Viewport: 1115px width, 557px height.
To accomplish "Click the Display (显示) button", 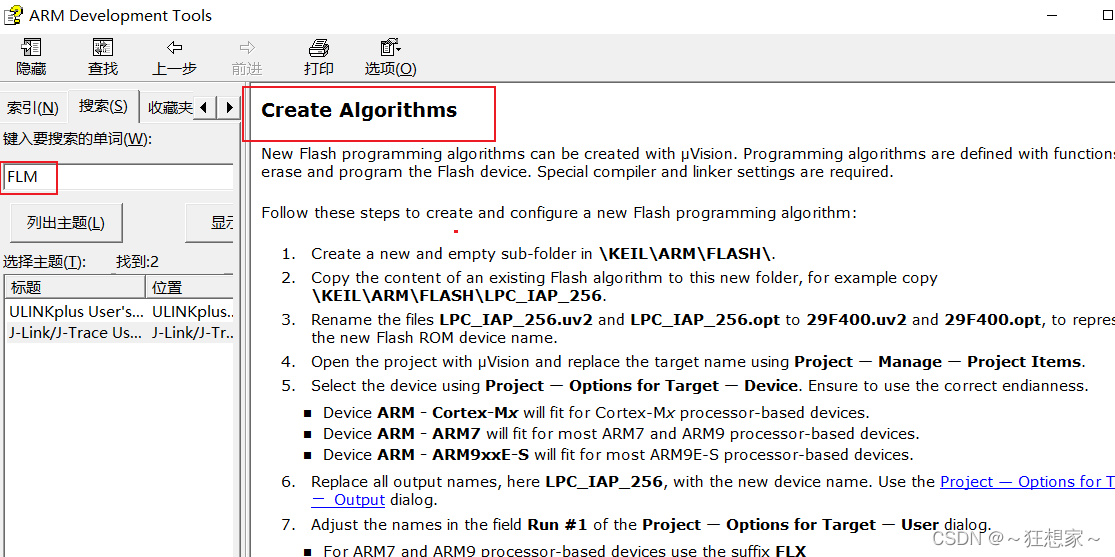I will [x=210, y=223].
